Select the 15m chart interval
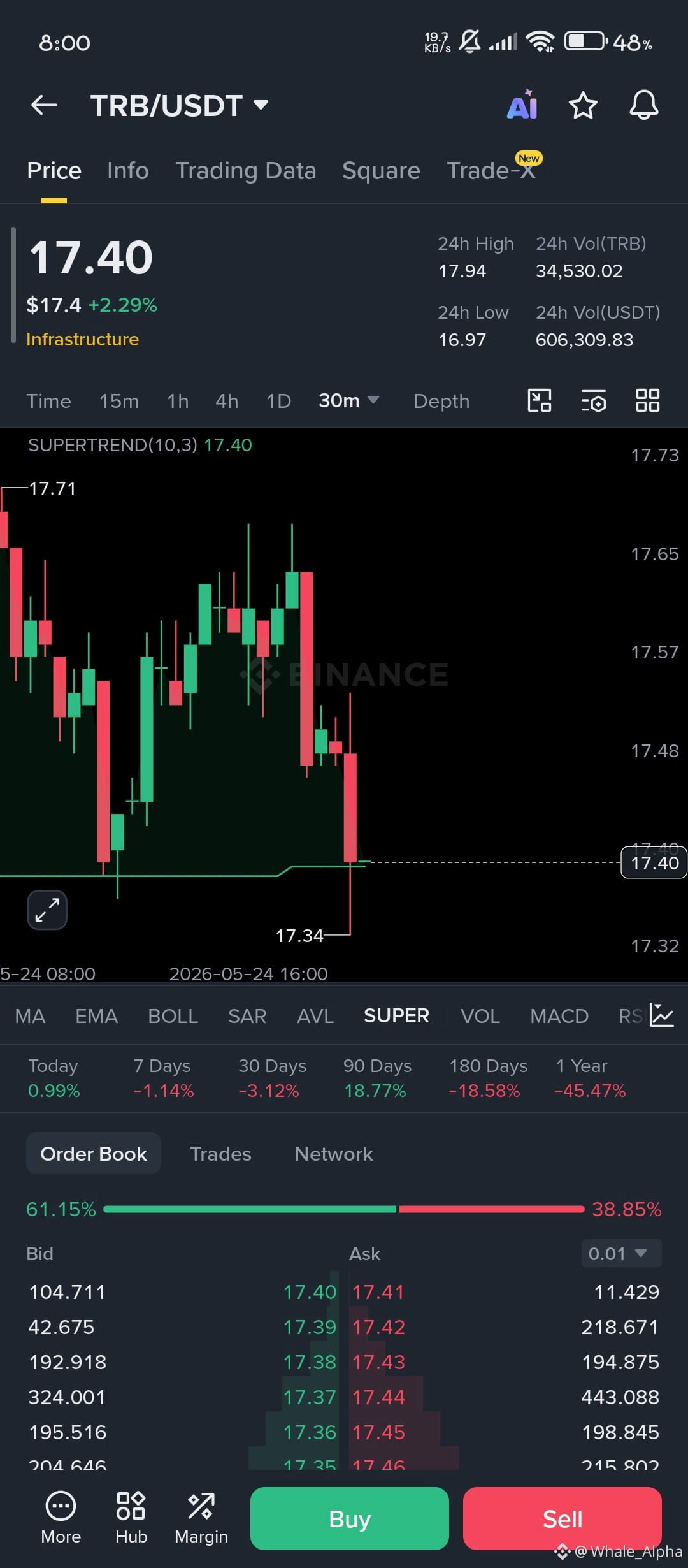 point(119,401)
